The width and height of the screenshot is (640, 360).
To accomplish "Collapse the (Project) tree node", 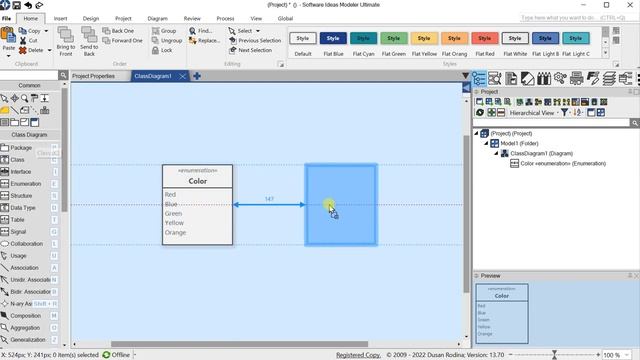I will pyautogui.click(x=476, y=133).
